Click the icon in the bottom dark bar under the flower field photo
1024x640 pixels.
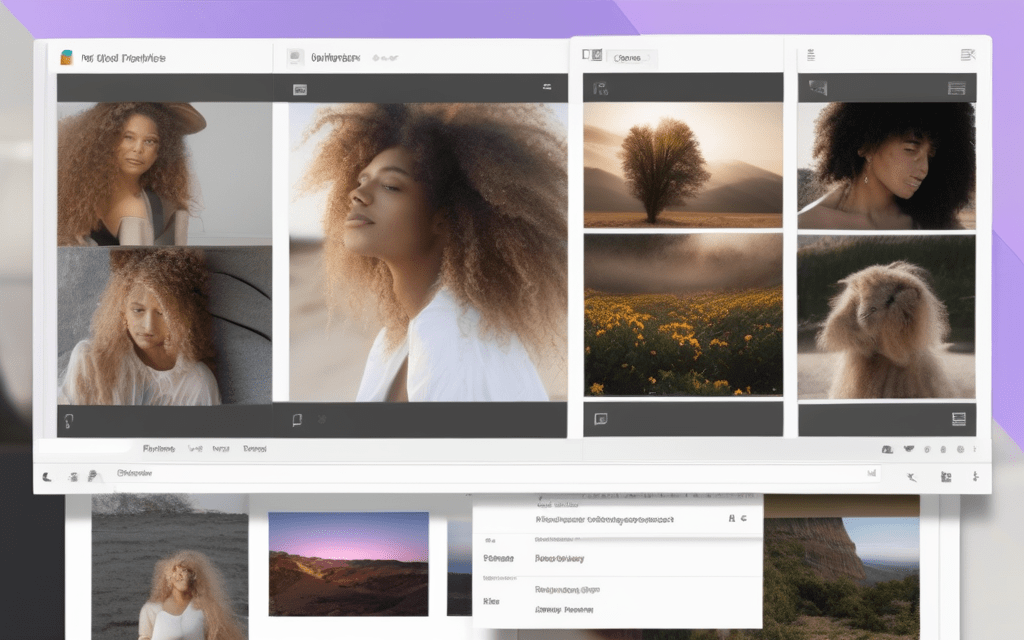(601, 419)
